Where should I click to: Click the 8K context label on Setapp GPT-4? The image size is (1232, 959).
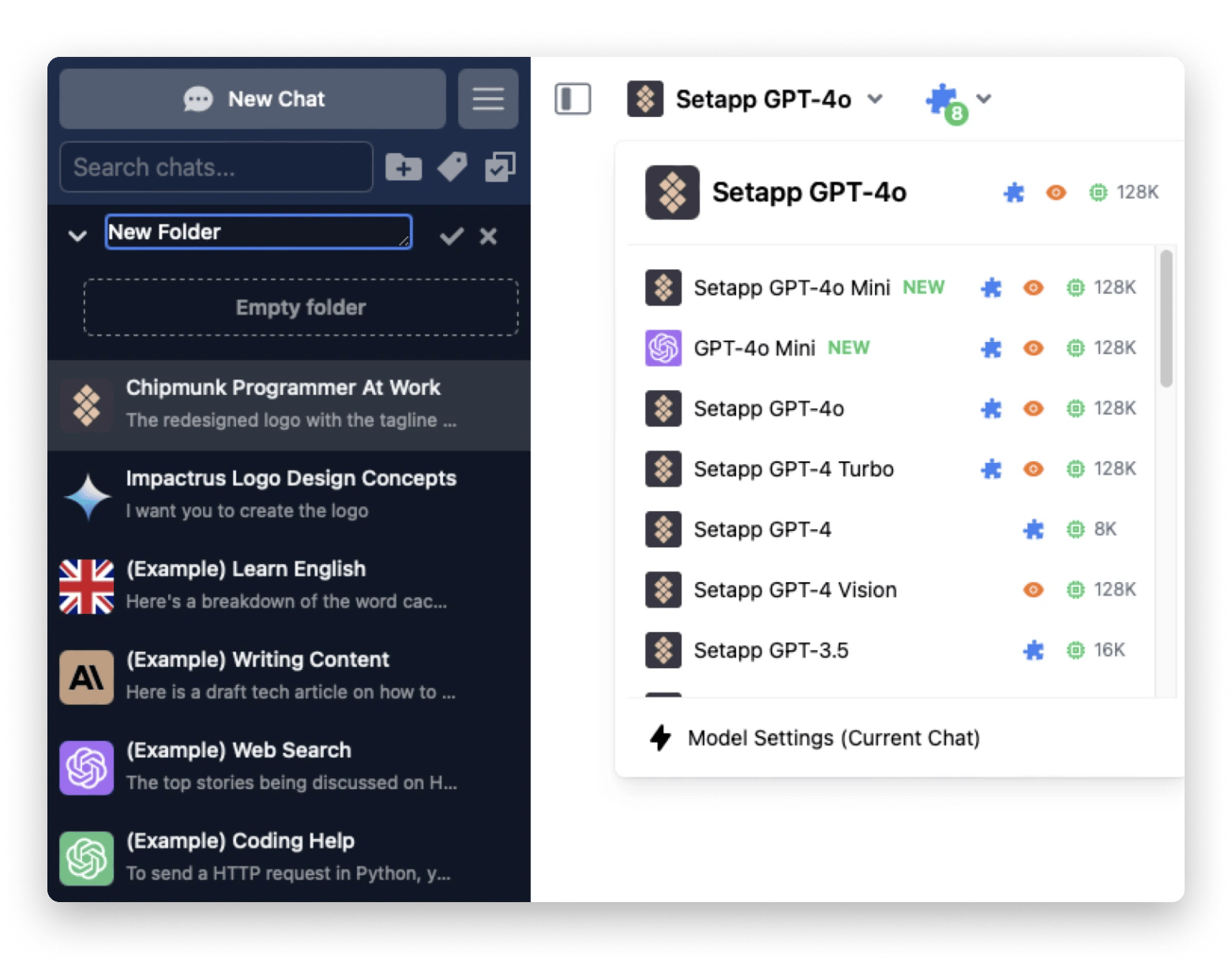coord(1105,529)
